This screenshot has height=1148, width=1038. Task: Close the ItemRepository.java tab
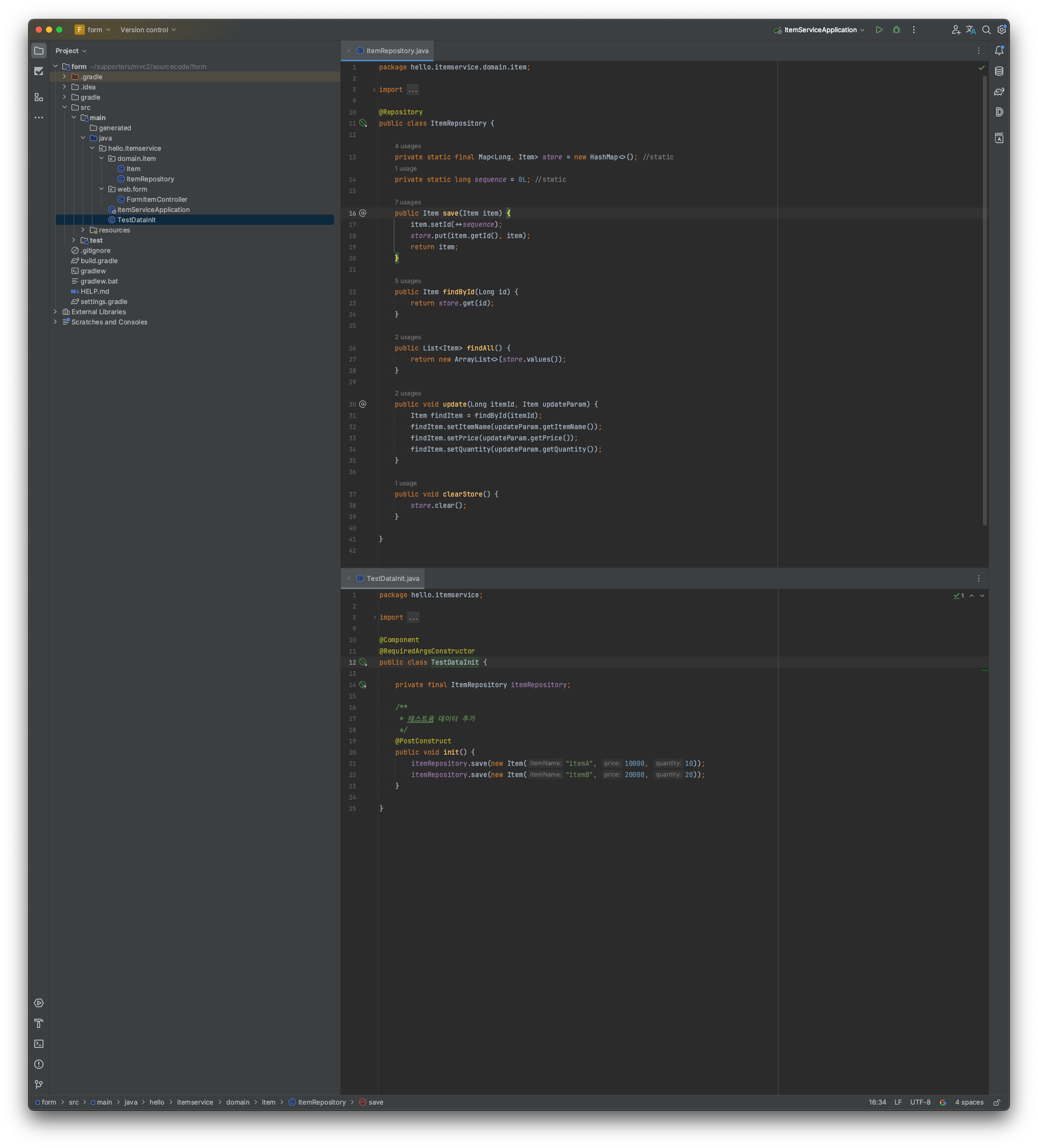point(348,51)
